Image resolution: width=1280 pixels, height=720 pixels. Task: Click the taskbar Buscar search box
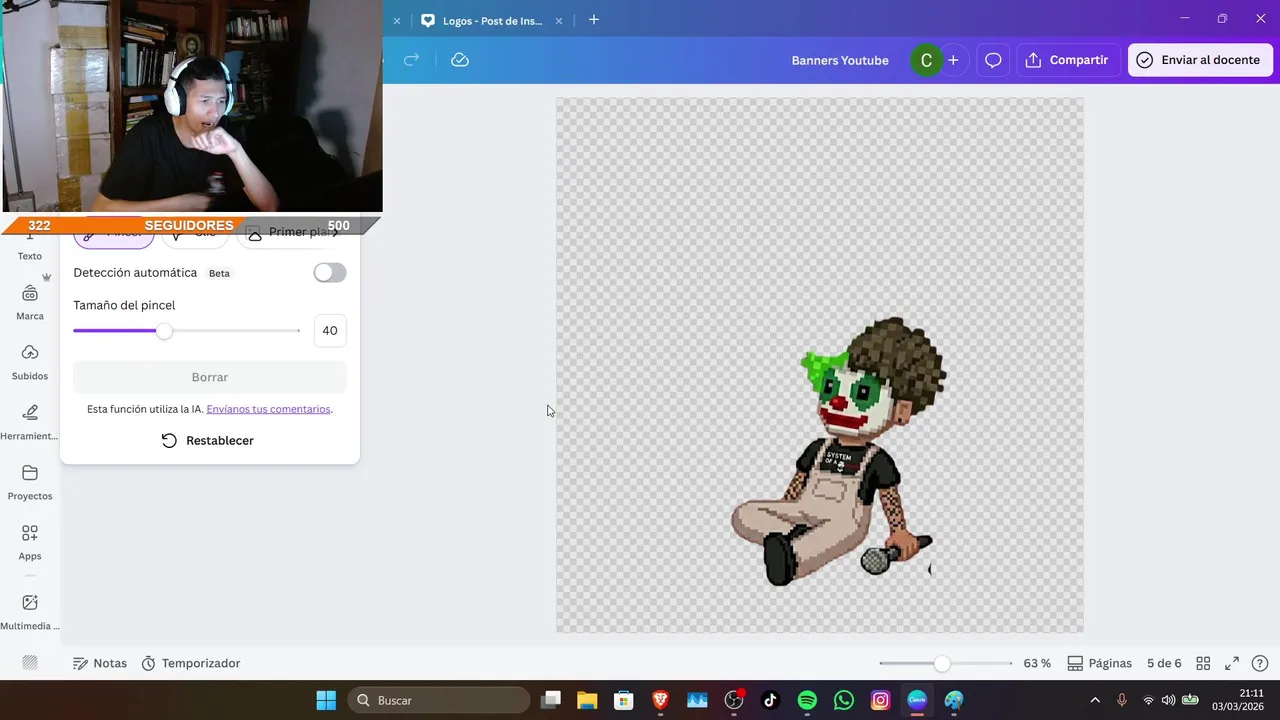(x=438, y=700)
